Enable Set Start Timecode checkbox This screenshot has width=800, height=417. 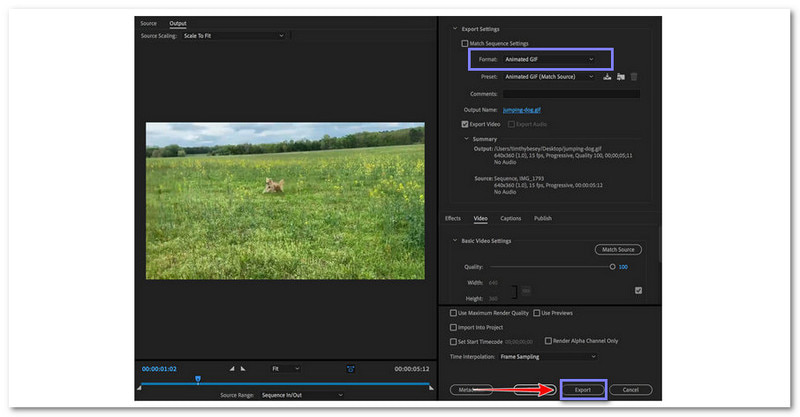[453, 341]
